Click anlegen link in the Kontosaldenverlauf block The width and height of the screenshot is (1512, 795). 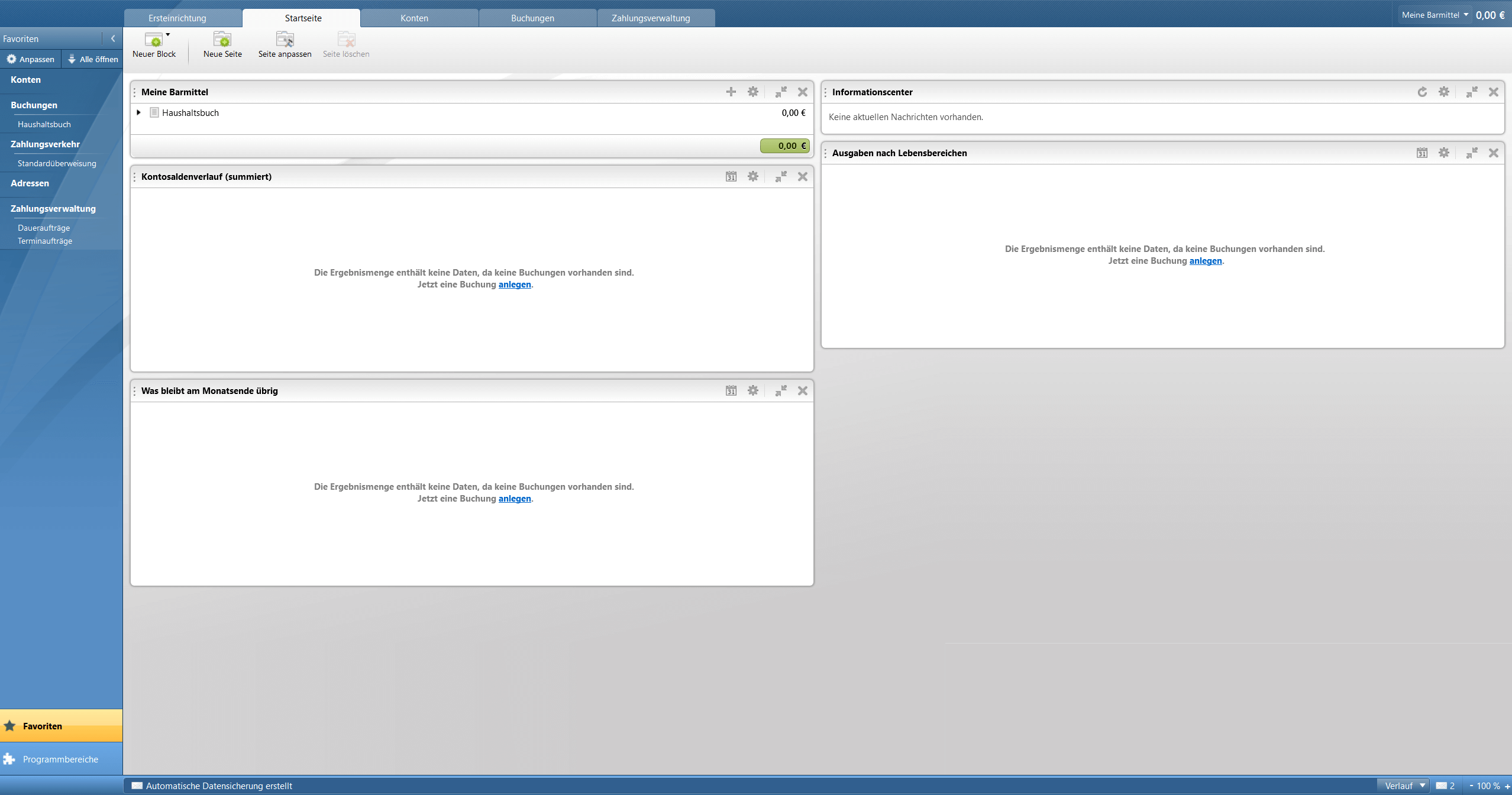515,285
